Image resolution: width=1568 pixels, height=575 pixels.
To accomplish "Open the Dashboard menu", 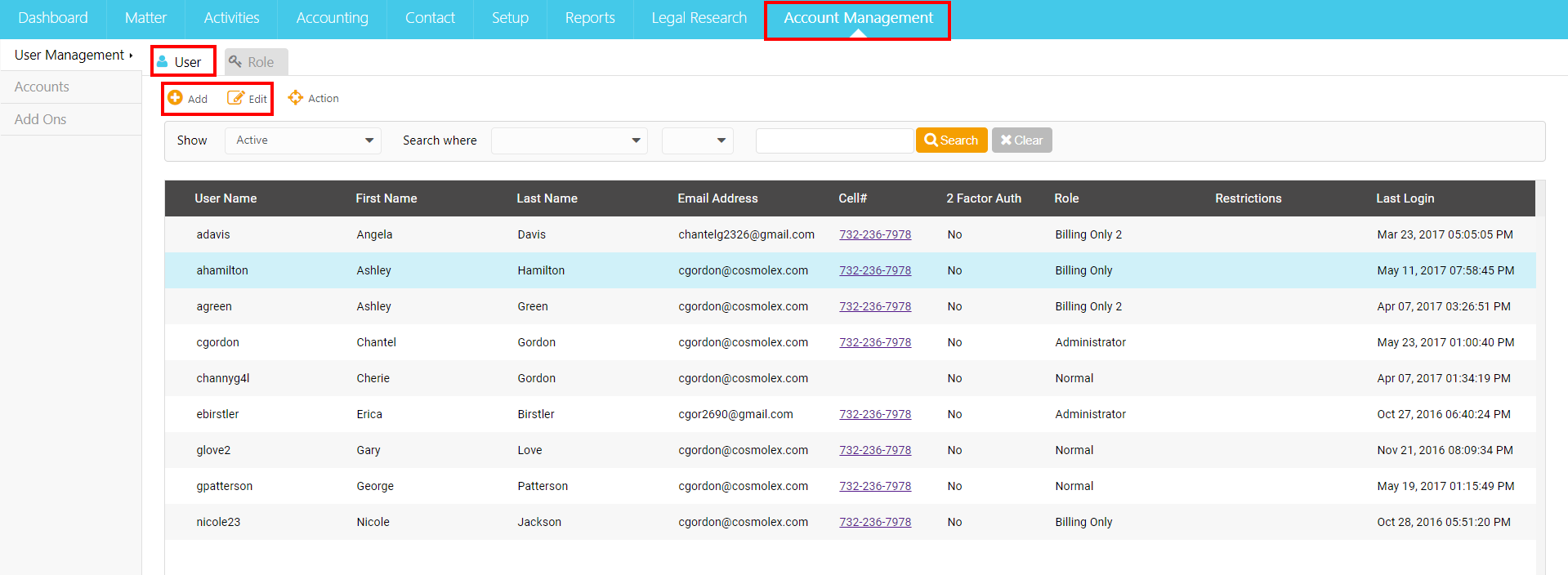I will click(x=53, y=18).
